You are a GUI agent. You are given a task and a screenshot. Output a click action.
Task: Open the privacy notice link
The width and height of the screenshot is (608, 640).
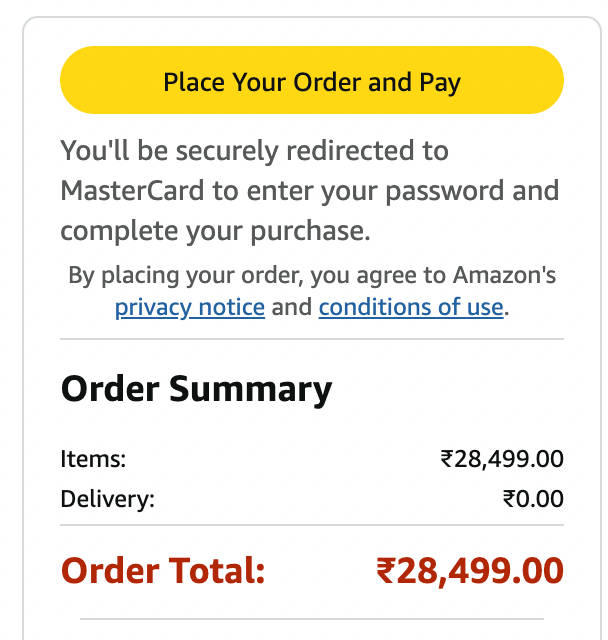(x=189, y=307)
